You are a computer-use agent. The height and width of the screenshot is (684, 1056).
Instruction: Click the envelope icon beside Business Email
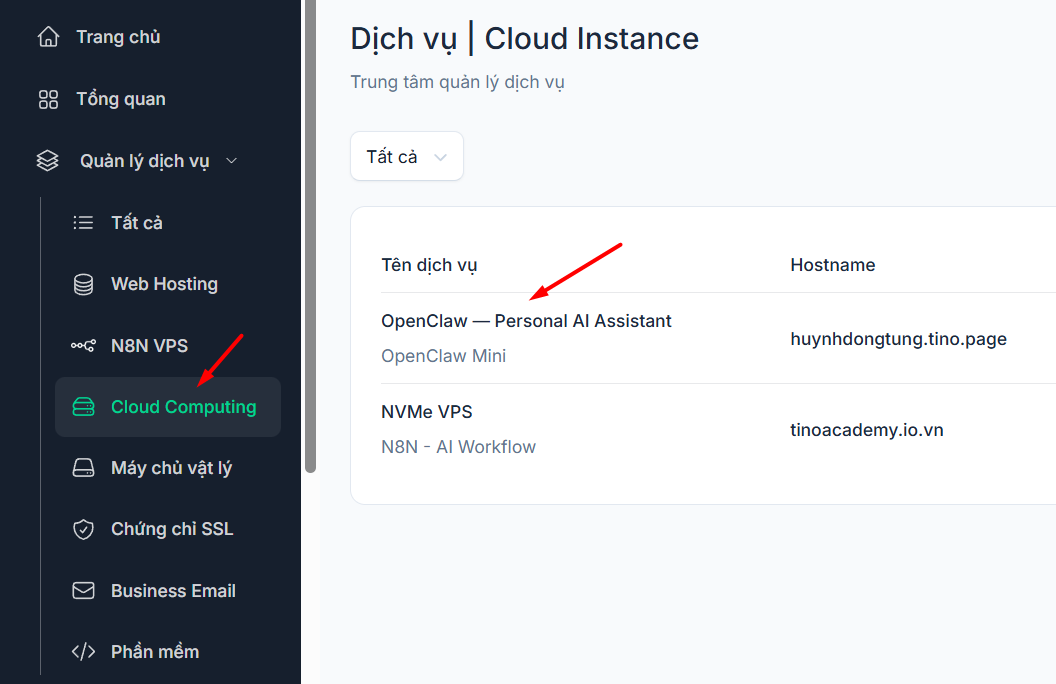point(83,590)
